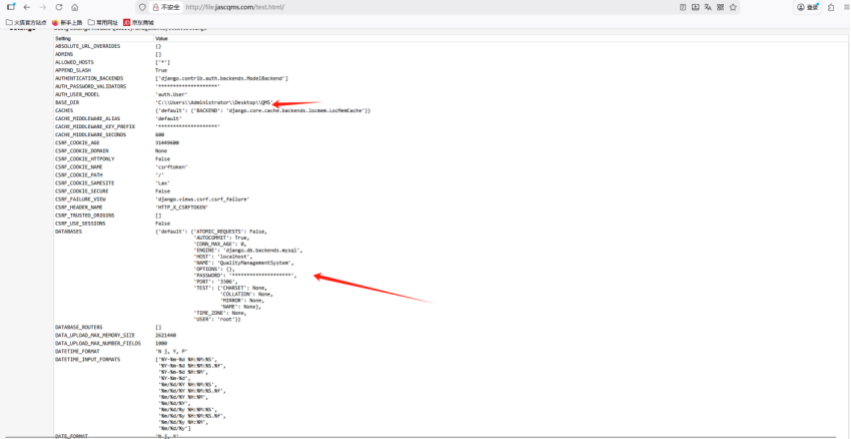The width and height of the screenshot is (851, 439).
Task: Click the DATABASES setting name in table
Action: 69,229
